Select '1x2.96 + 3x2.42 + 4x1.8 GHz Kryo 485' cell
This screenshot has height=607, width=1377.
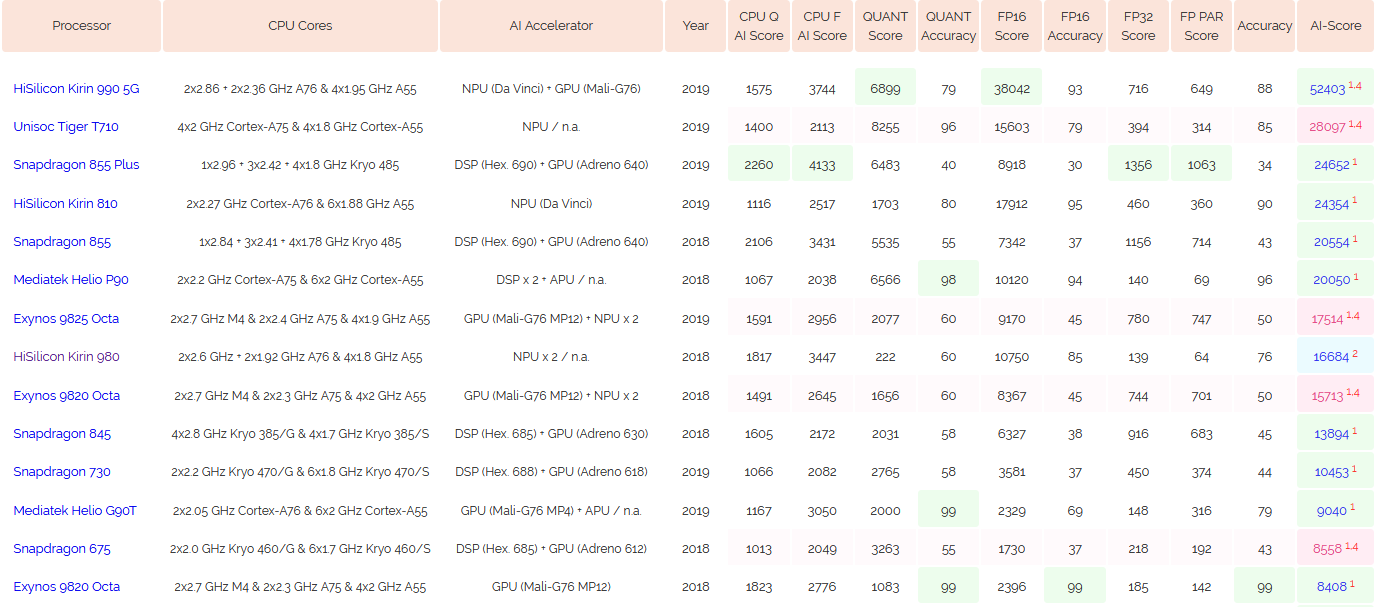coord(300,165)
